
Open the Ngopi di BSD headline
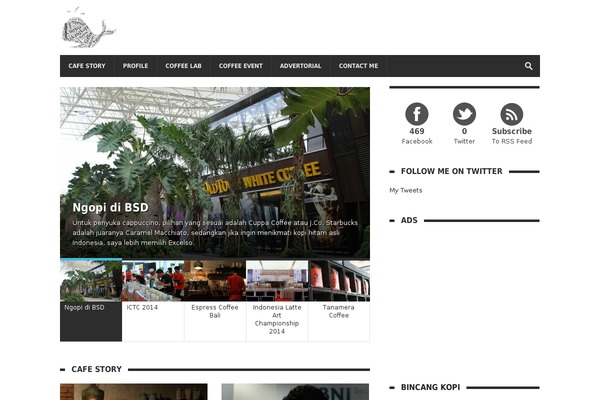pyautogui.click(x=110, y=207)
